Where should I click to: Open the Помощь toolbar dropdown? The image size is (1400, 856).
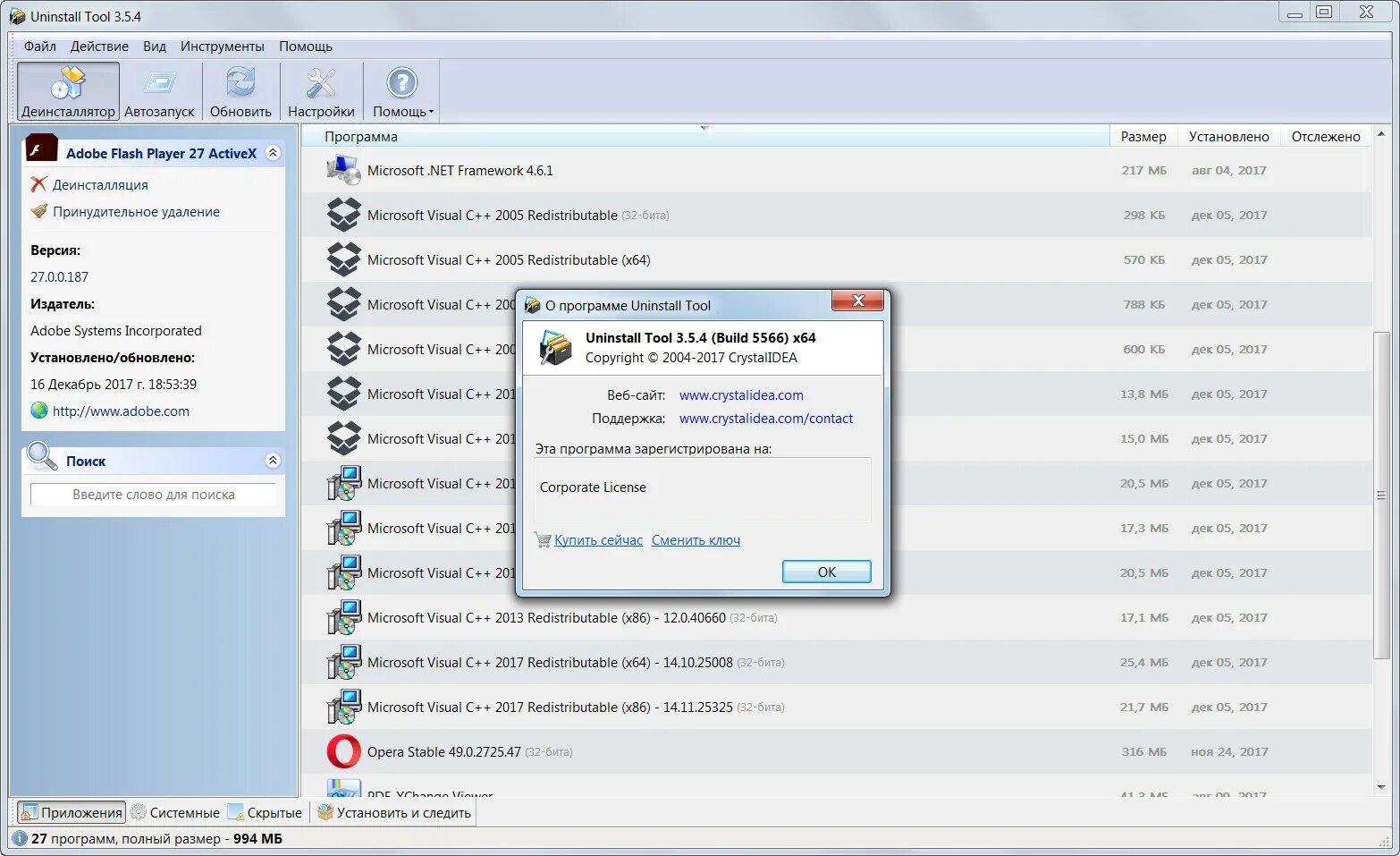pos(402,91)
